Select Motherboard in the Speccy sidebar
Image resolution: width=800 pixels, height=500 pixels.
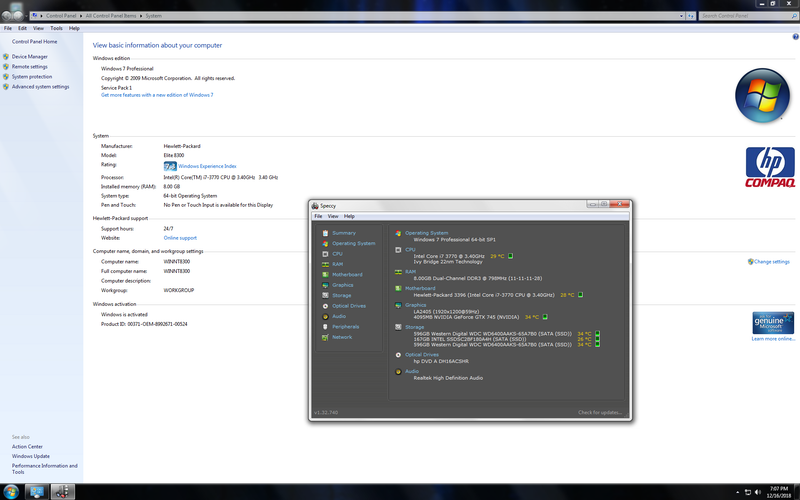point(347,274)
